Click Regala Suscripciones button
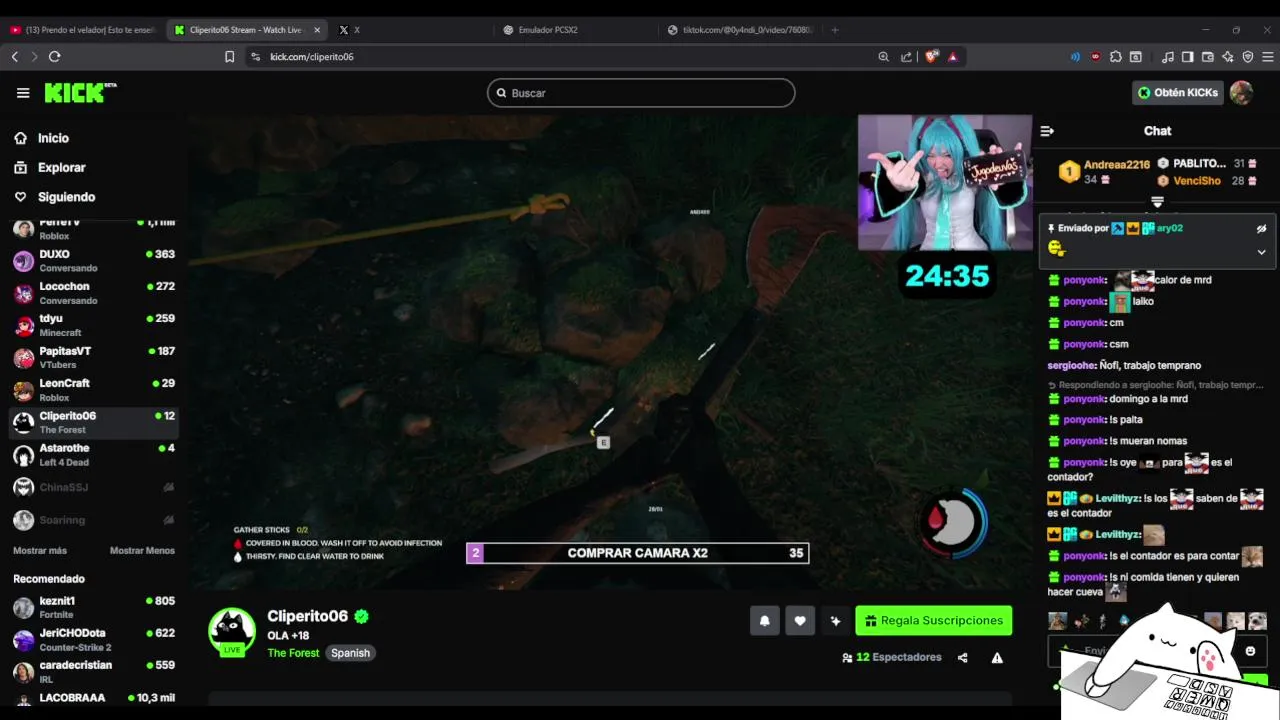The height and width of the screenshot is (720, 1280). (933, 621)
